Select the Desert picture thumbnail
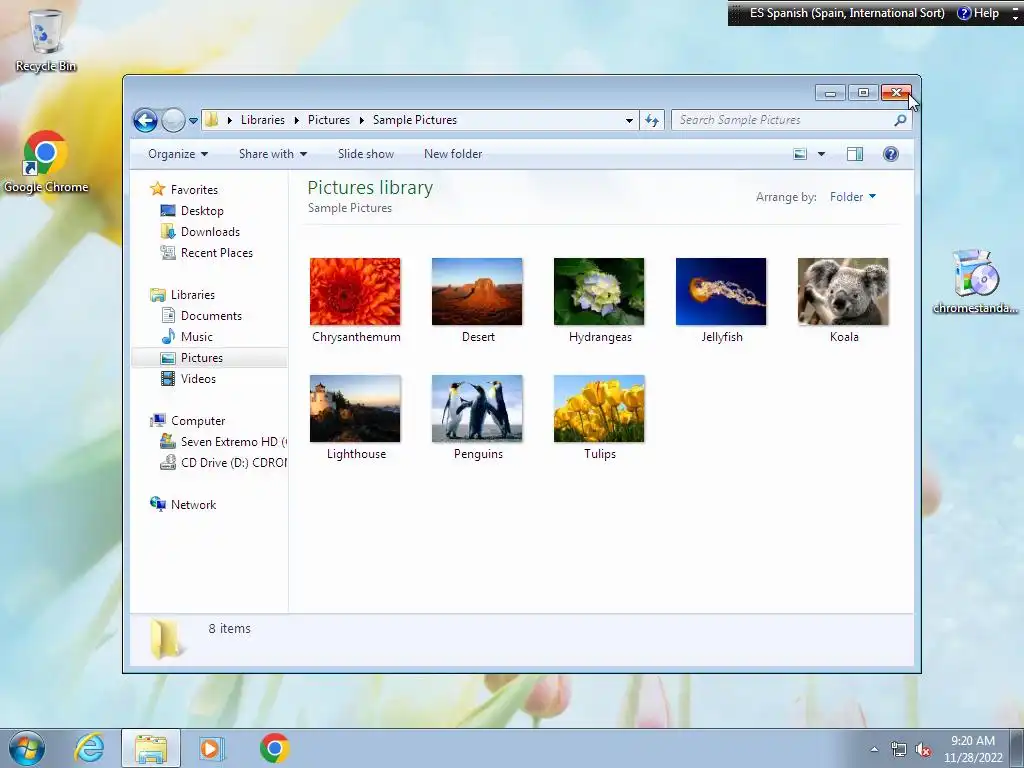 pyautogui.click(x=477, y=291)
